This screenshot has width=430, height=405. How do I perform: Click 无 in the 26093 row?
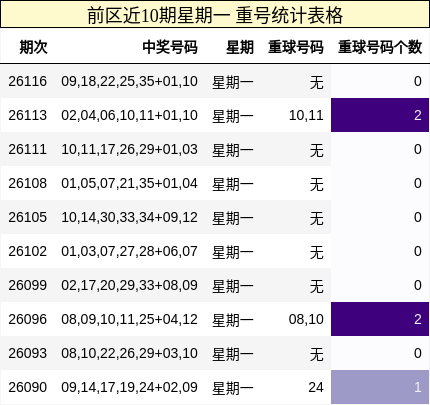click(317, 354)
